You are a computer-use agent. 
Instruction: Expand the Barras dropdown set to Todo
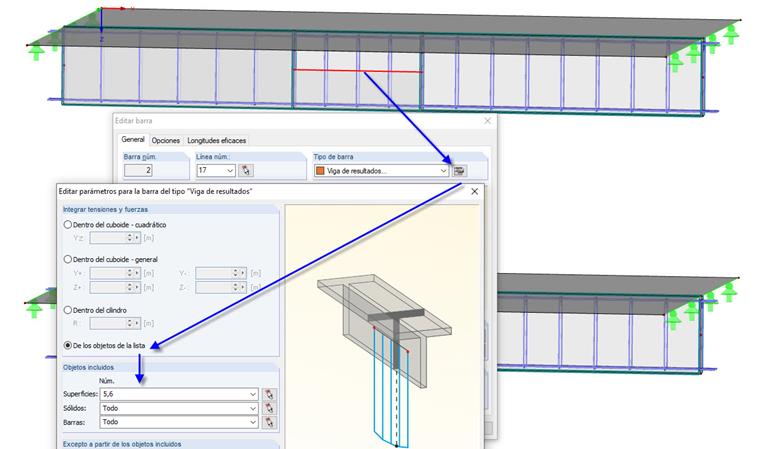pyautogui.click(x=253, y=422)
